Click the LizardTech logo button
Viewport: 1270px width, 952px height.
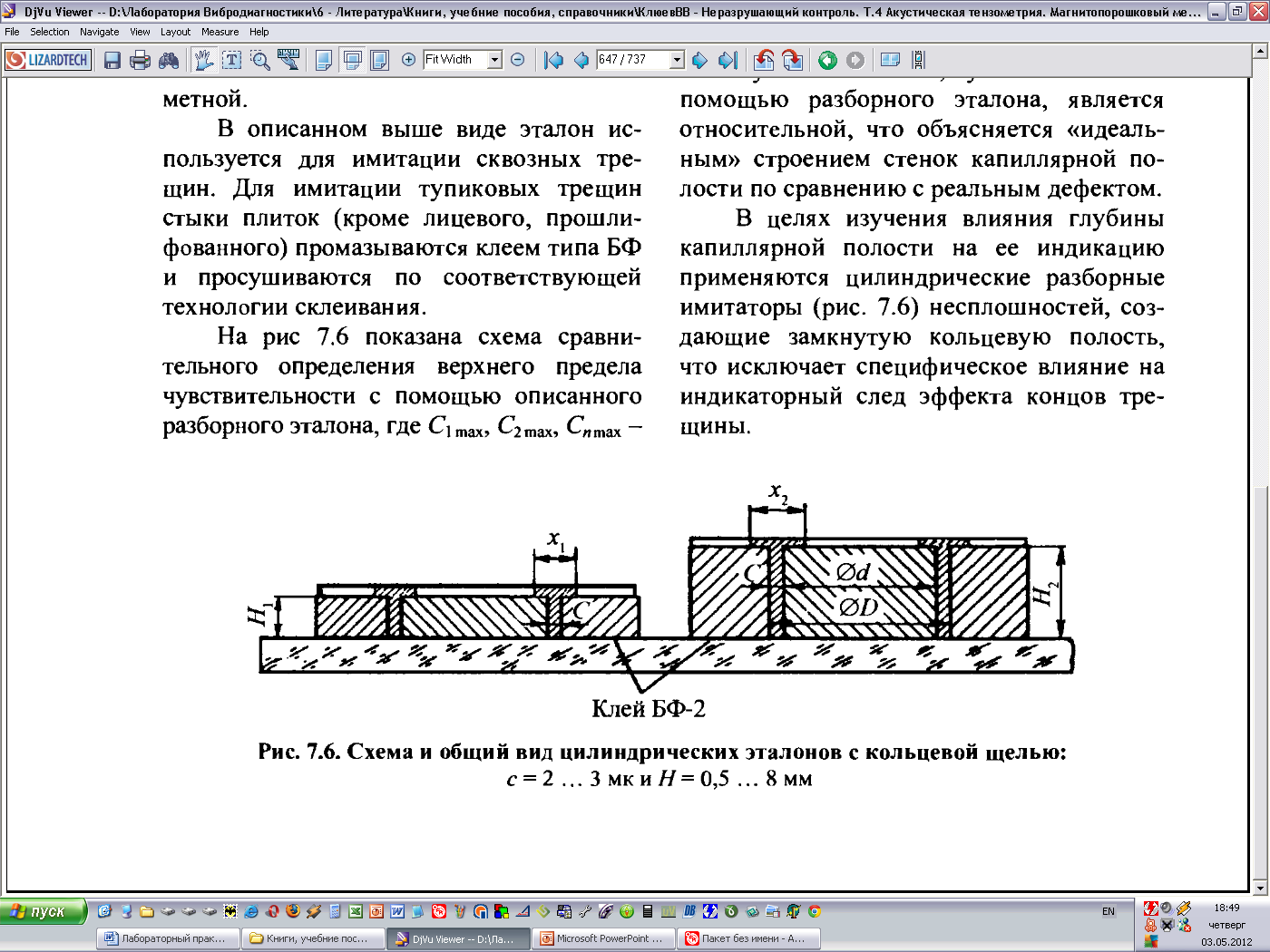(x=48, y=60)
